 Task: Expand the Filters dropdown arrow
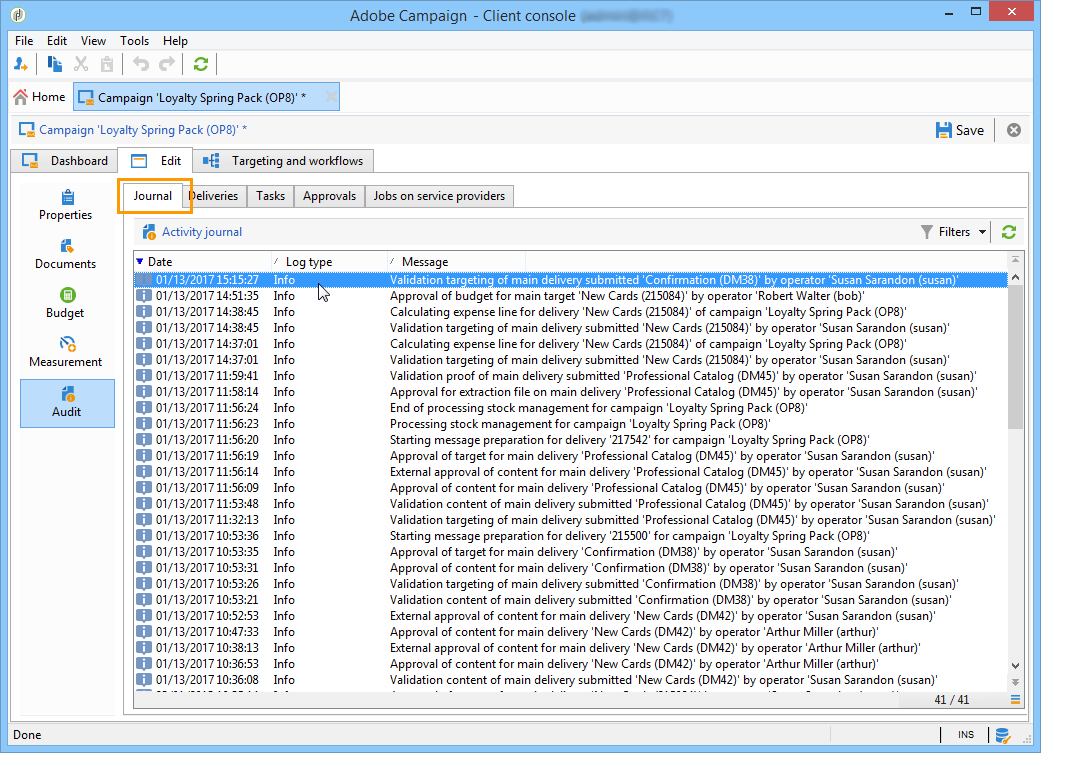[982, 232]
